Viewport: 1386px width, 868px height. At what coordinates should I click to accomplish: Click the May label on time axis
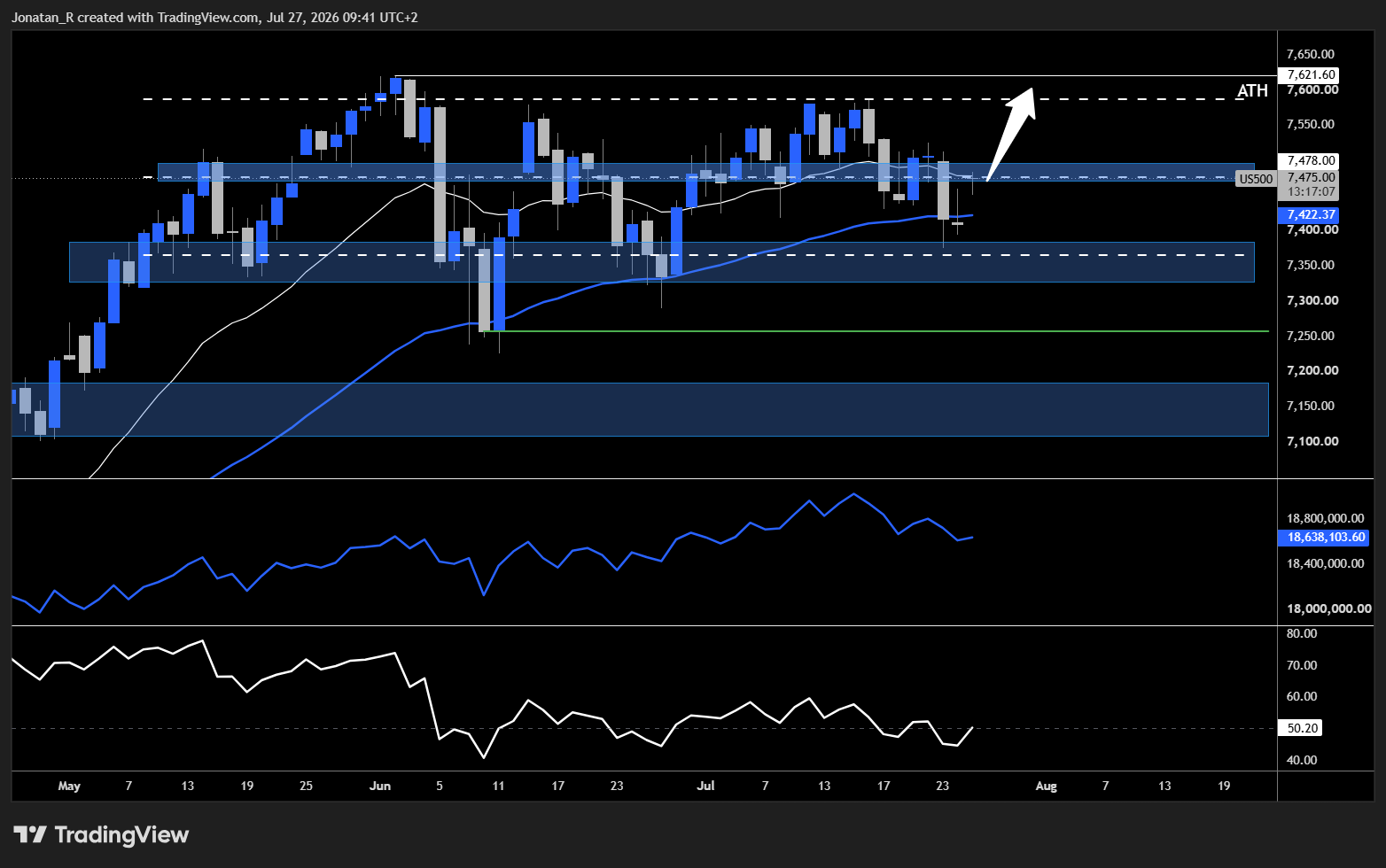[x=69, y=786]
